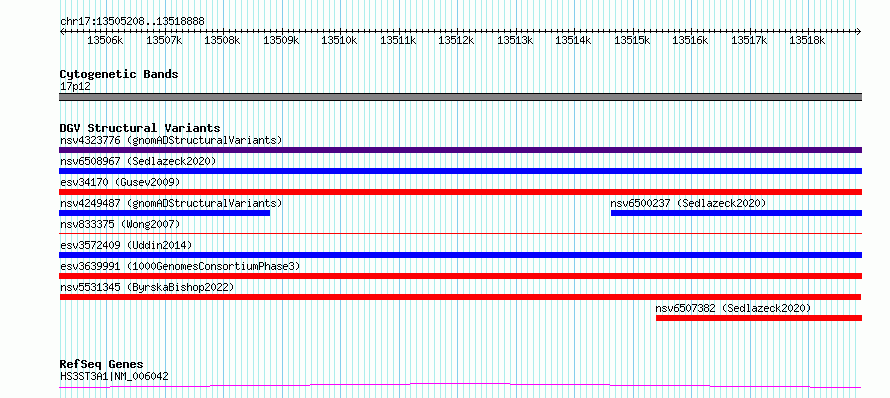Open the nsv4249487 gnomAD variant bar
Image resolution: width=890 pixels, height=398 pixels.
165,213
